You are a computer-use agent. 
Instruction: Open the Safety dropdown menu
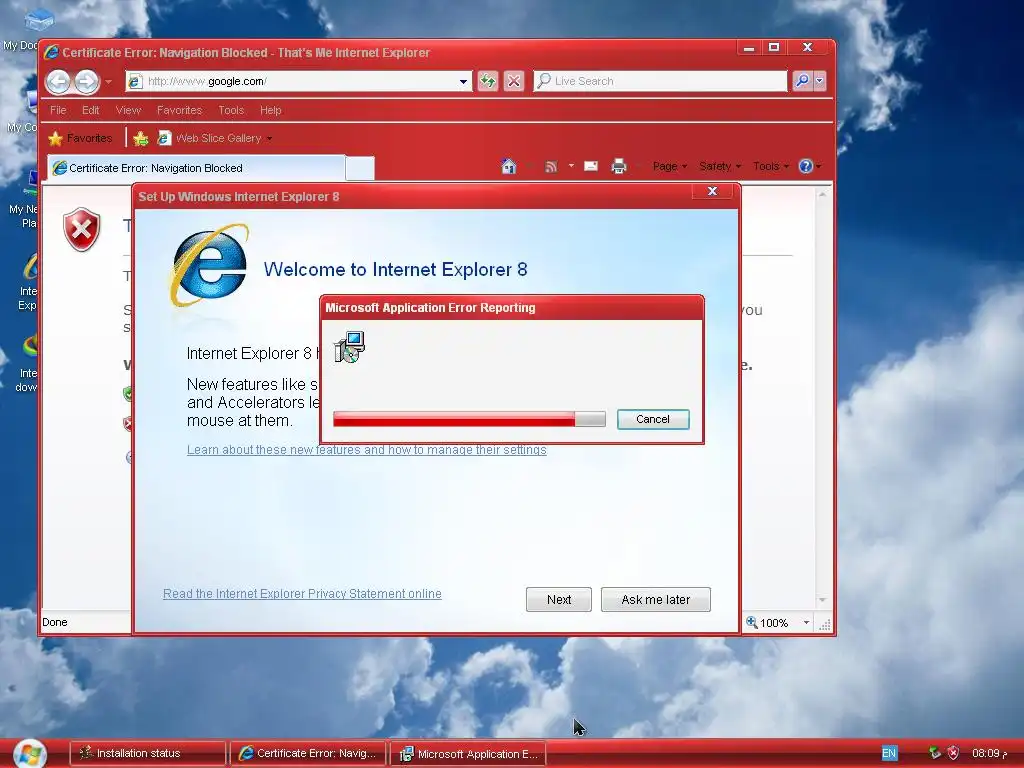point(720,166)
